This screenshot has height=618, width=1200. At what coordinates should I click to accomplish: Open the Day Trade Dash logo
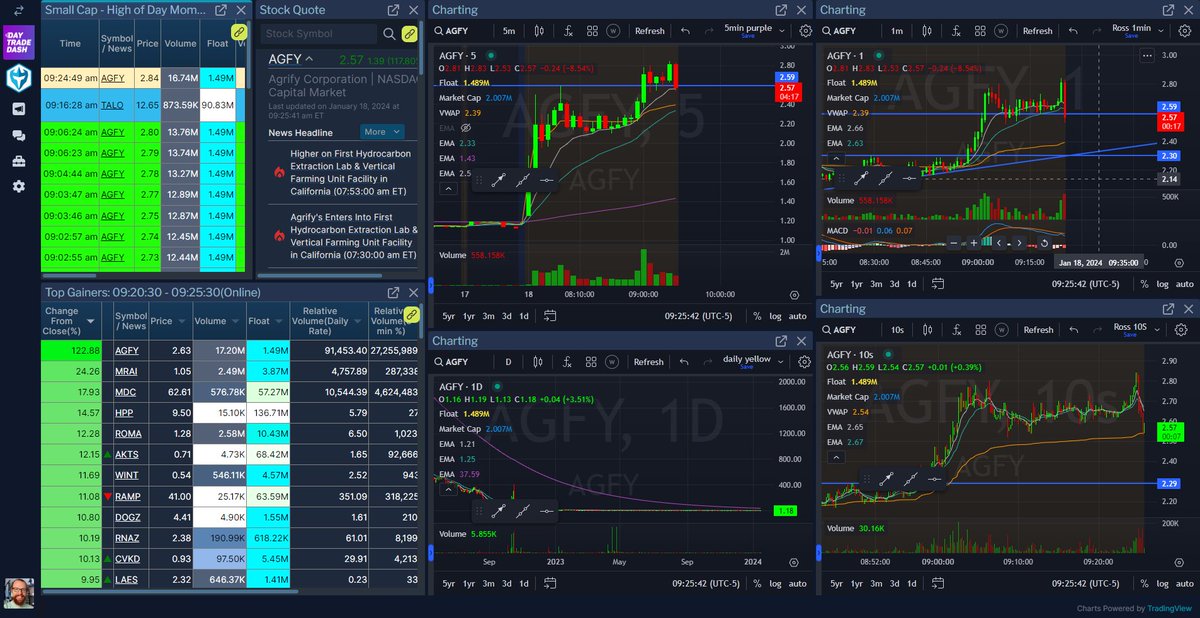[19, 42]
